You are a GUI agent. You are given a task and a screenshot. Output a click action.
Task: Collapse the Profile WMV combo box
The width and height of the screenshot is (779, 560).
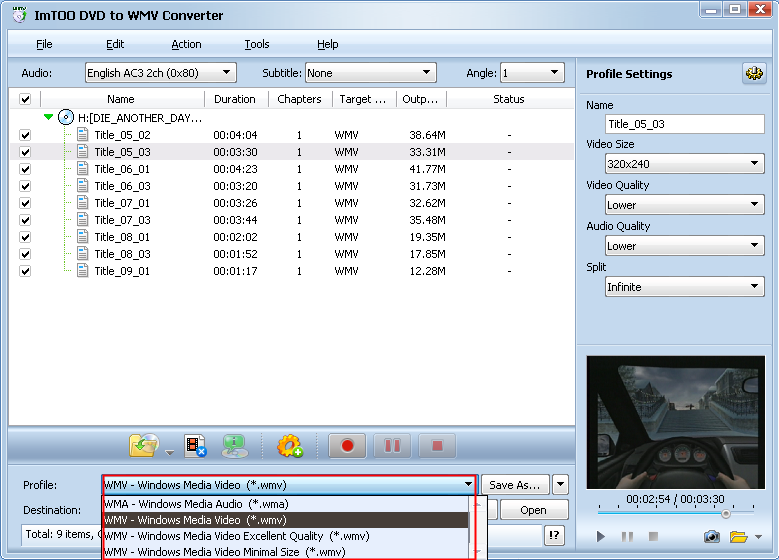(289, 485)
